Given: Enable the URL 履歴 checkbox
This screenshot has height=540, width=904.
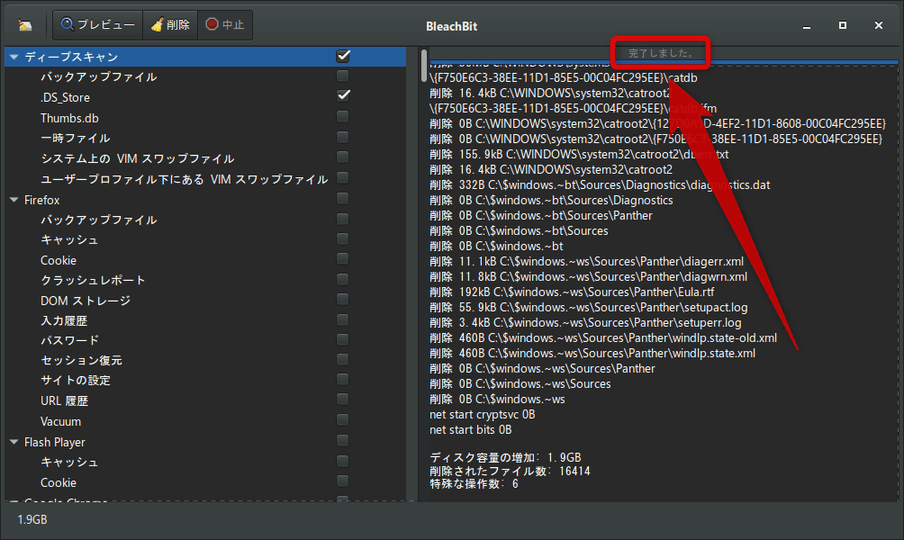Looking at the screenshot, I should [342, 399].
